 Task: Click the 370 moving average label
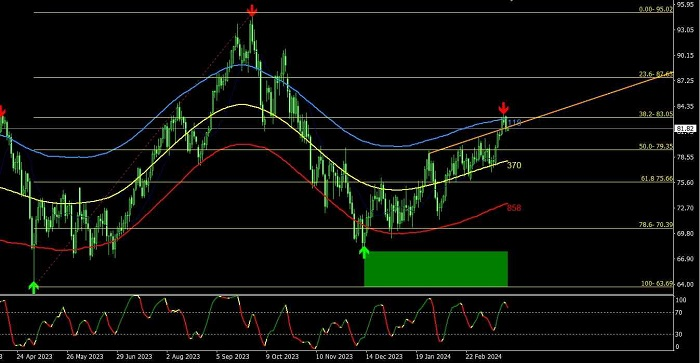pyautogui.click(x=514, y=165)
